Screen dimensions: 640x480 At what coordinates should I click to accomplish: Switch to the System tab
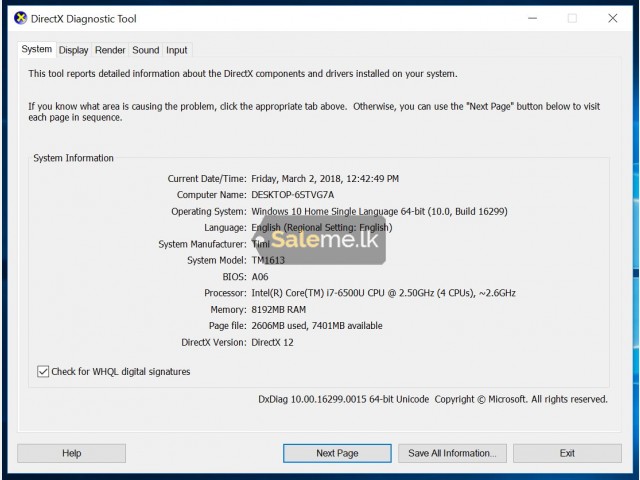pyautogui.click(x=37, y=49)
